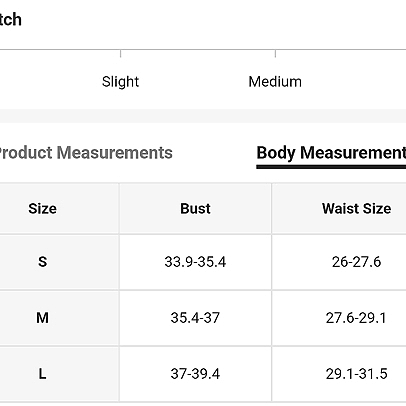Click waist value 26-27.6
Viewport: 406px width, 406px height.
[x=356, y=262]
